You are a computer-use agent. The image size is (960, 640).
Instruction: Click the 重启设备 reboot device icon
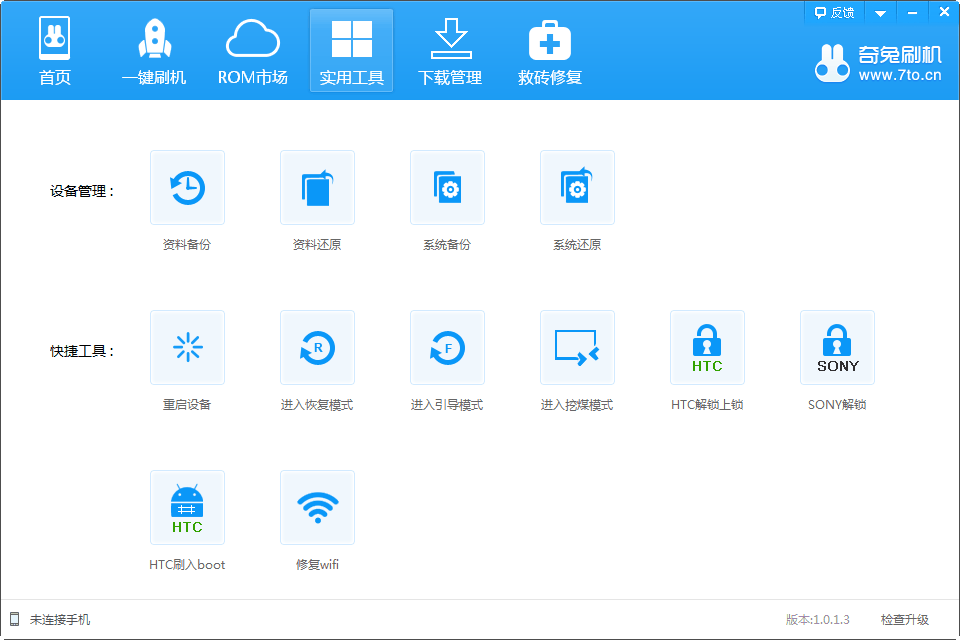187,348
